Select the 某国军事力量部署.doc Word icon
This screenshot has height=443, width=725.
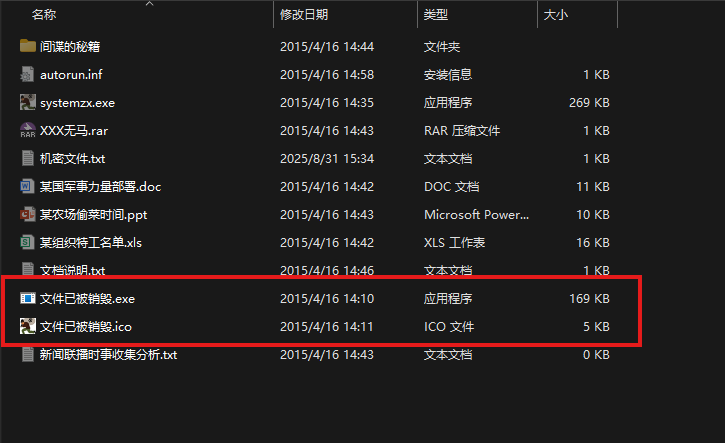click(x=28, y=186)
